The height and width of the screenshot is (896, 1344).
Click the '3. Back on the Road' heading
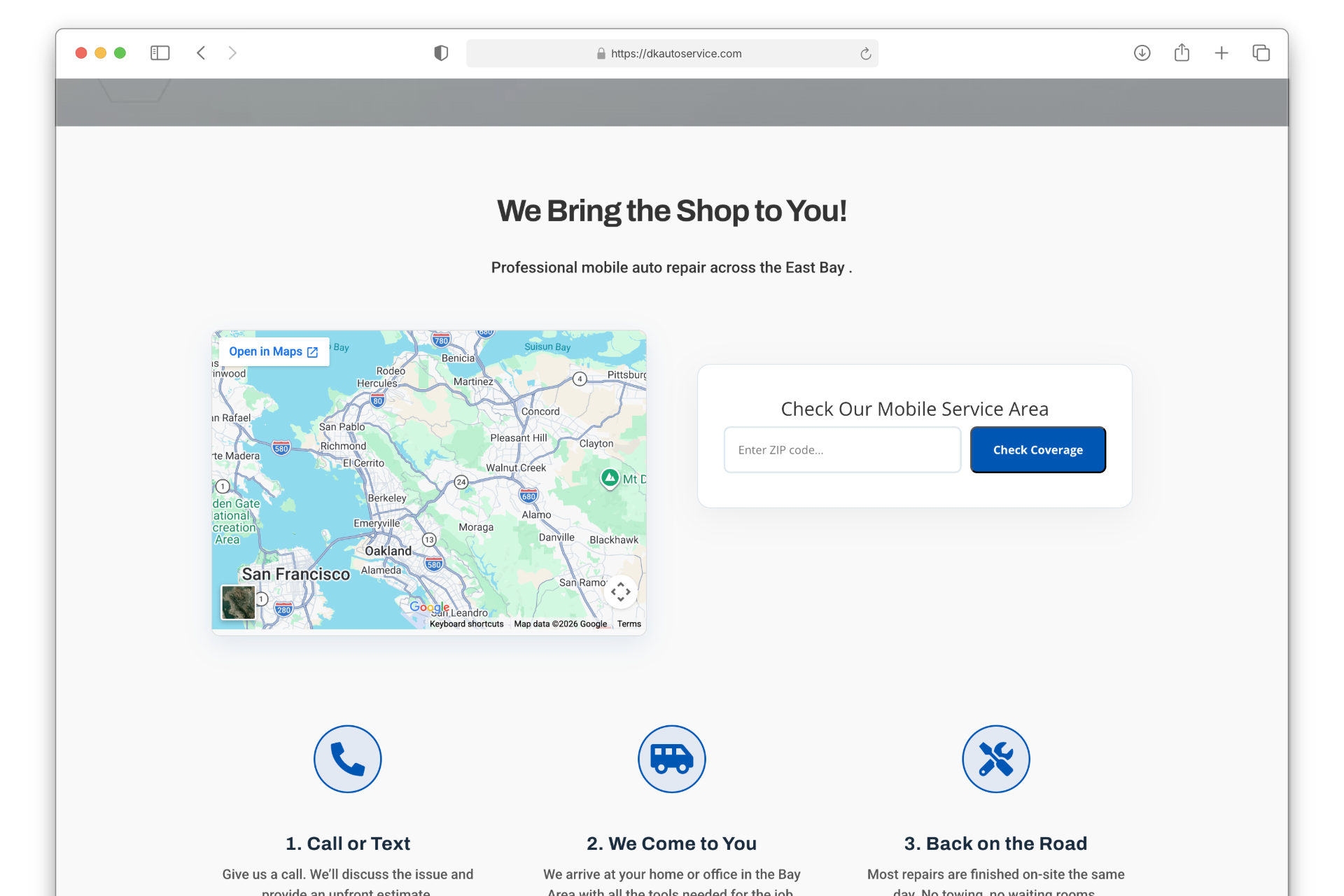(995, 843)
